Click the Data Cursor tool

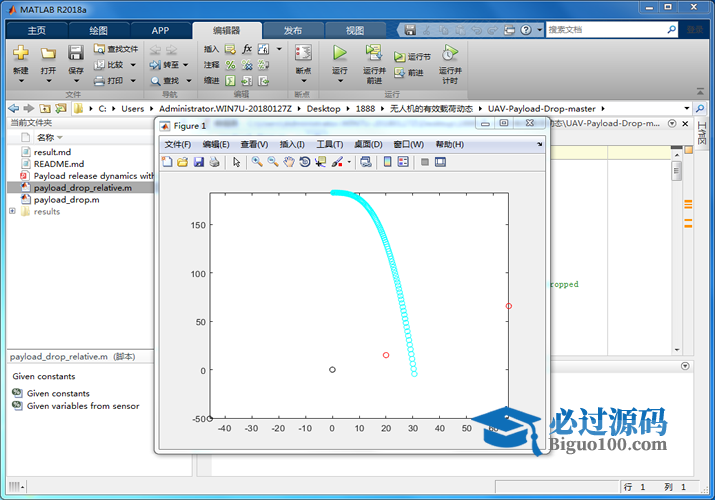(x=320, y=162)
